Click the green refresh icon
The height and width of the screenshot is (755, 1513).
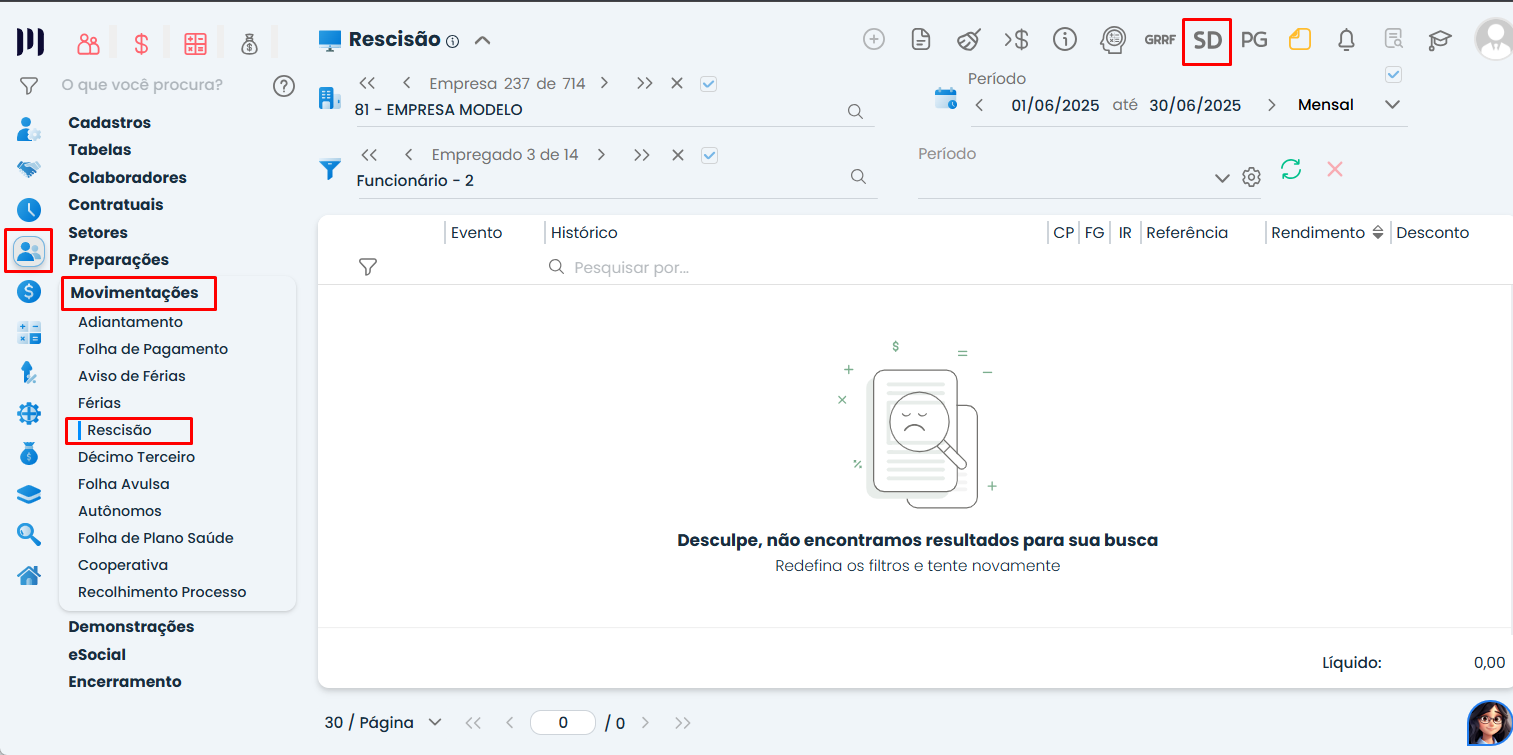tap(1291, 169)
